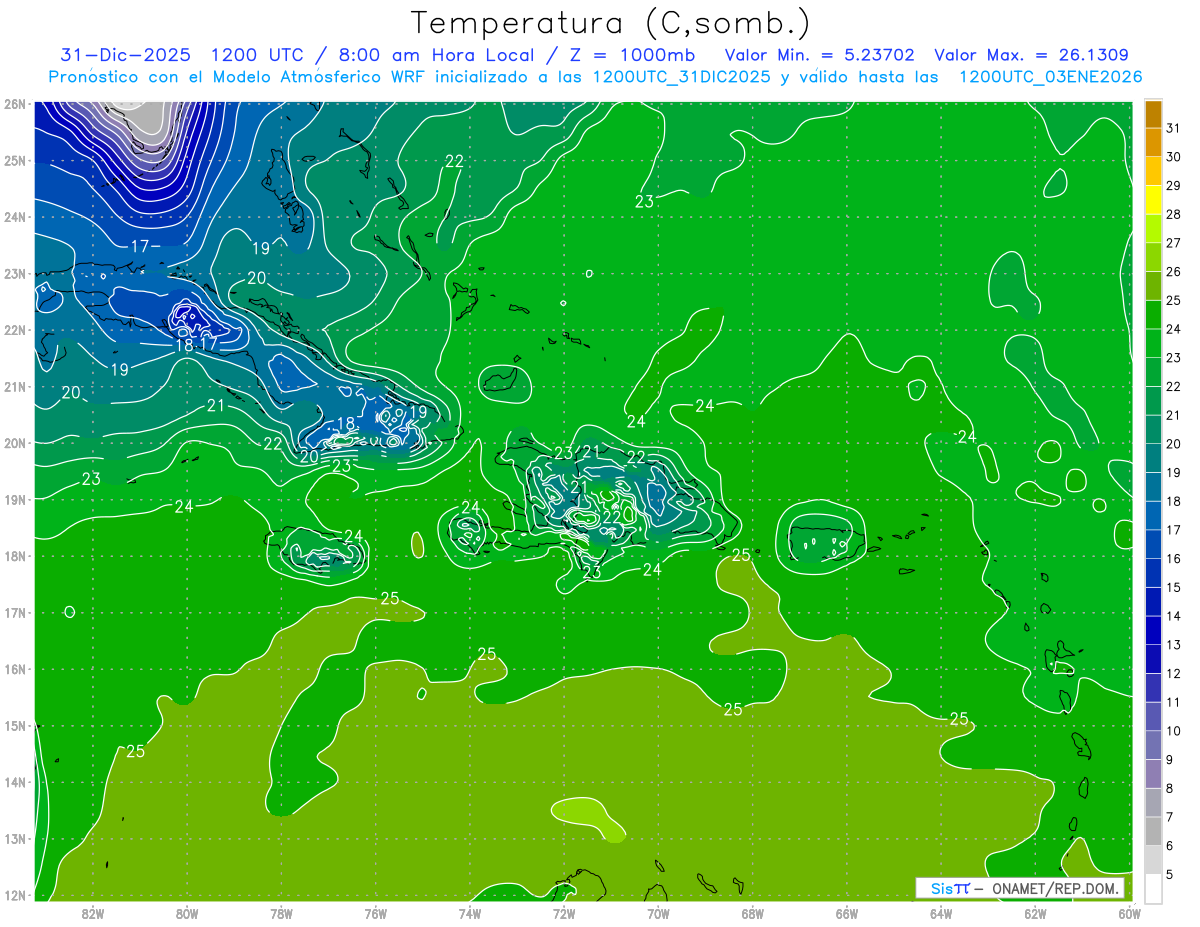This screenshot has width=1200, height=927.
Task: Click the ONAMET/REP.DOM. logo label
Action: point(1053,888)
